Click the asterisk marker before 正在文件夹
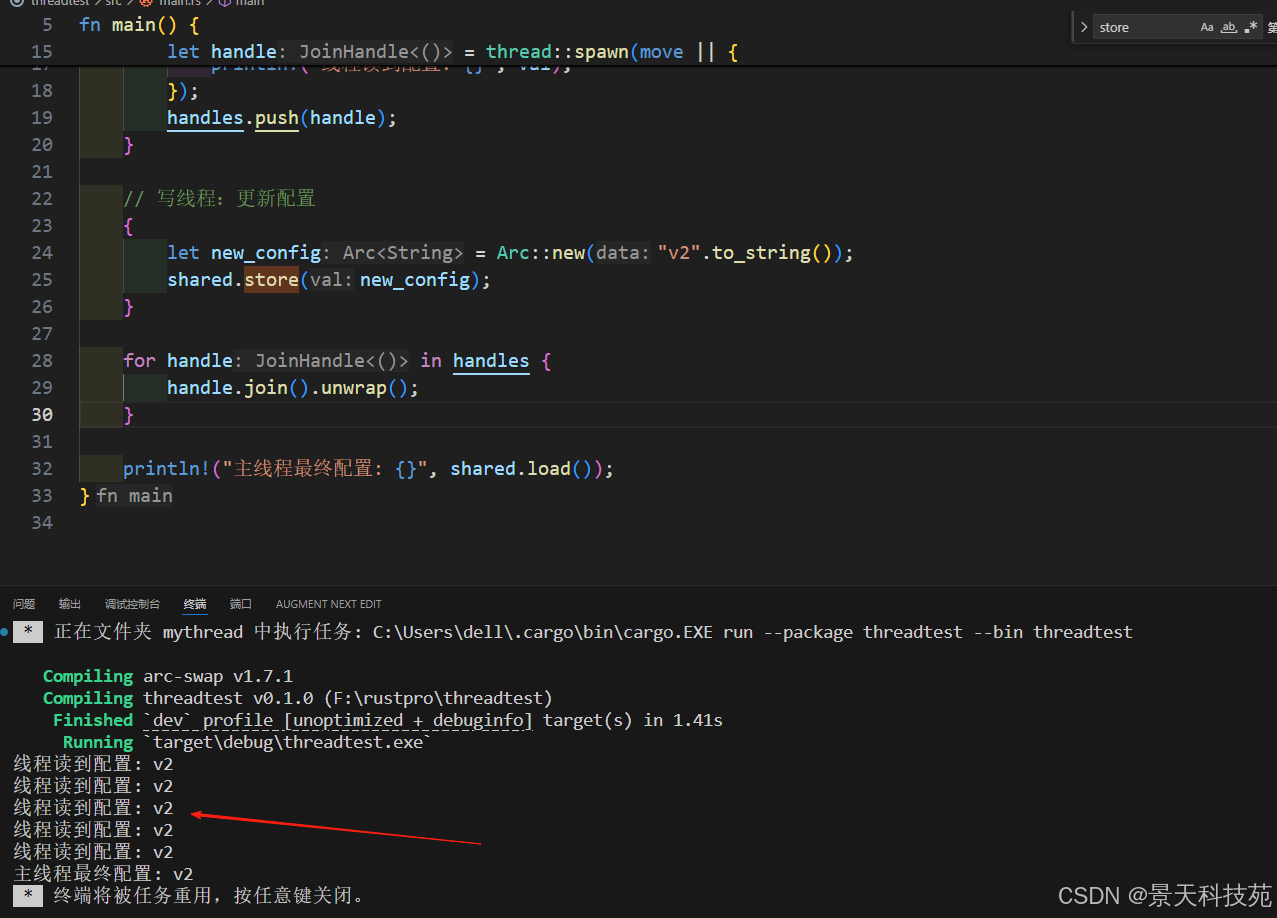The height and width of the screenshot is (918, 1277). pos(29,632)
